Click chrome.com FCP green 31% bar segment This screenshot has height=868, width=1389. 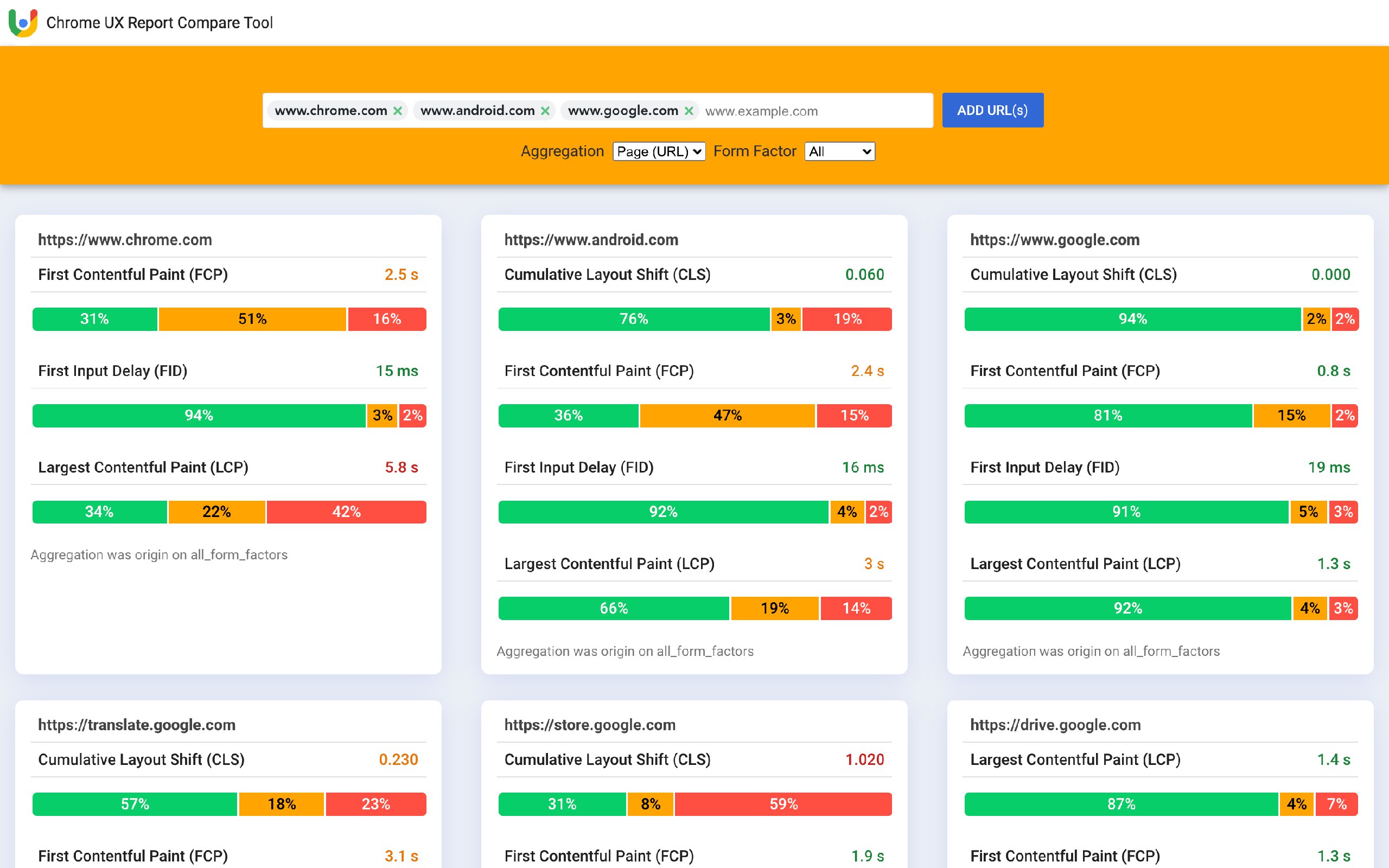pos(95,319)
